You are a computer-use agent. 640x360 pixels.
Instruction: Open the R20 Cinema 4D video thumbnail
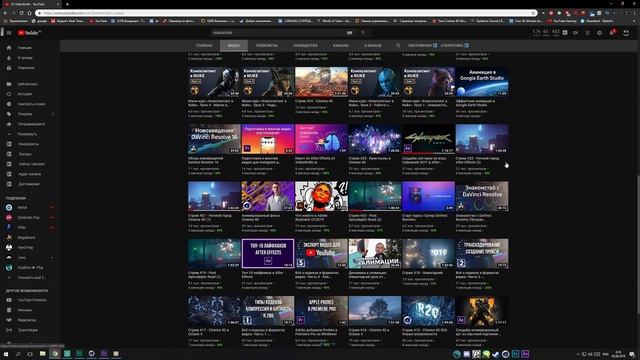point(428,311)
